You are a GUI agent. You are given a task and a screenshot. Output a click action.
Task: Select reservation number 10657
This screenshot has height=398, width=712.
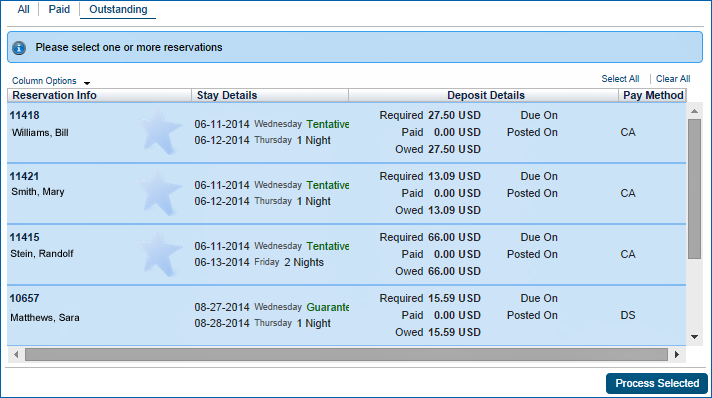[x=25, y=298]
